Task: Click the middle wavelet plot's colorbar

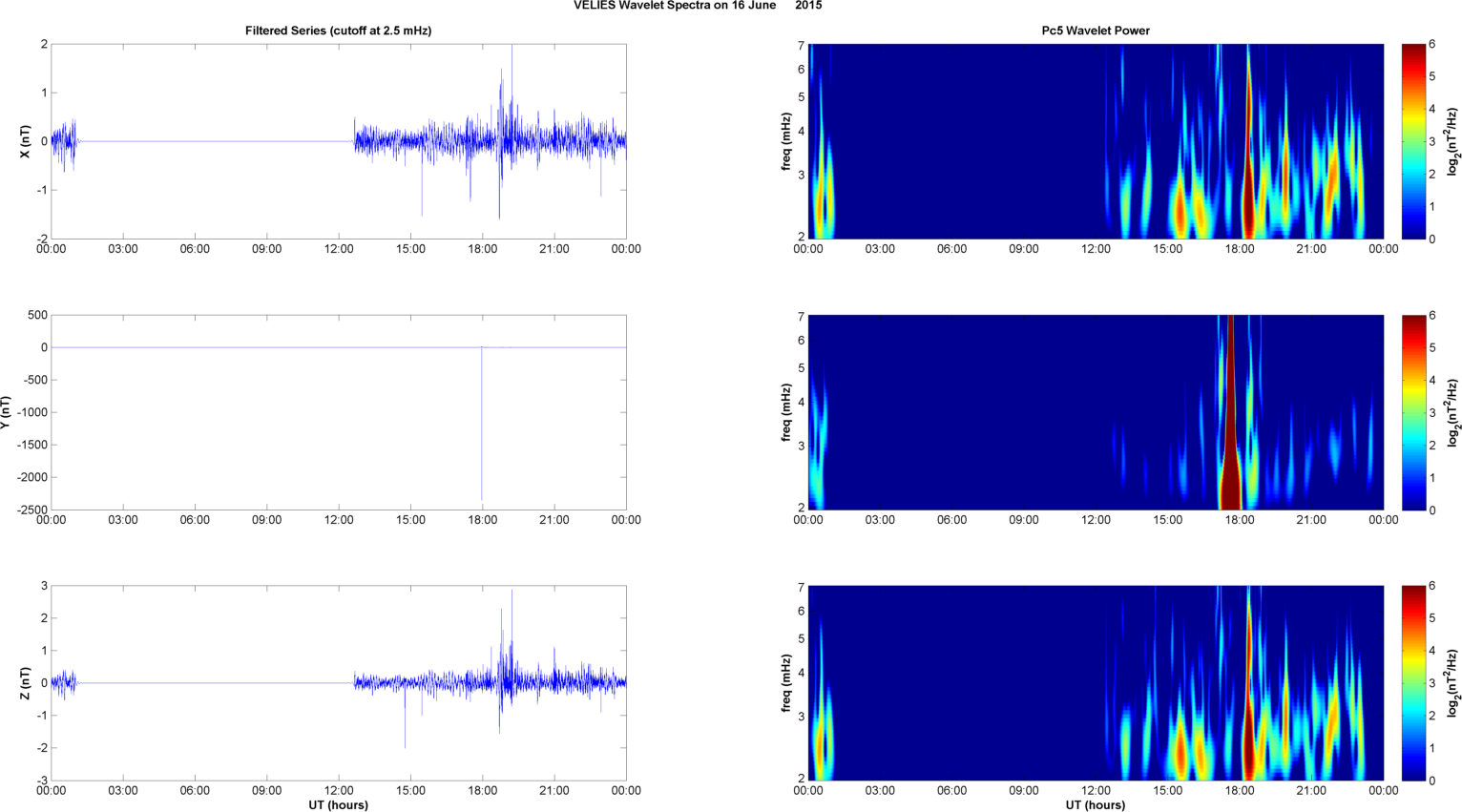Action: tap(1414, 412)
